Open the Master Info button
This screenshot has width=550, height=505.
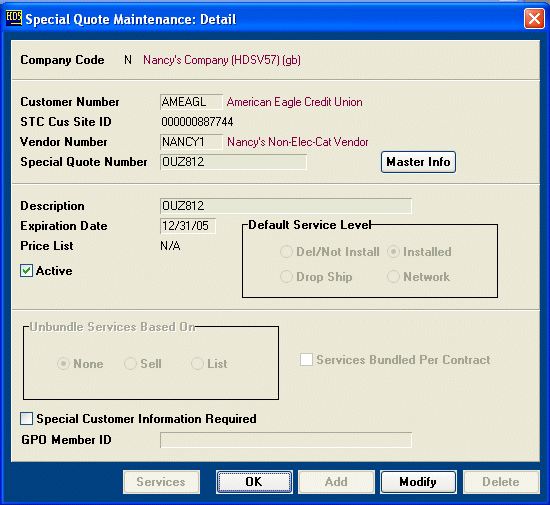(418, 162)
